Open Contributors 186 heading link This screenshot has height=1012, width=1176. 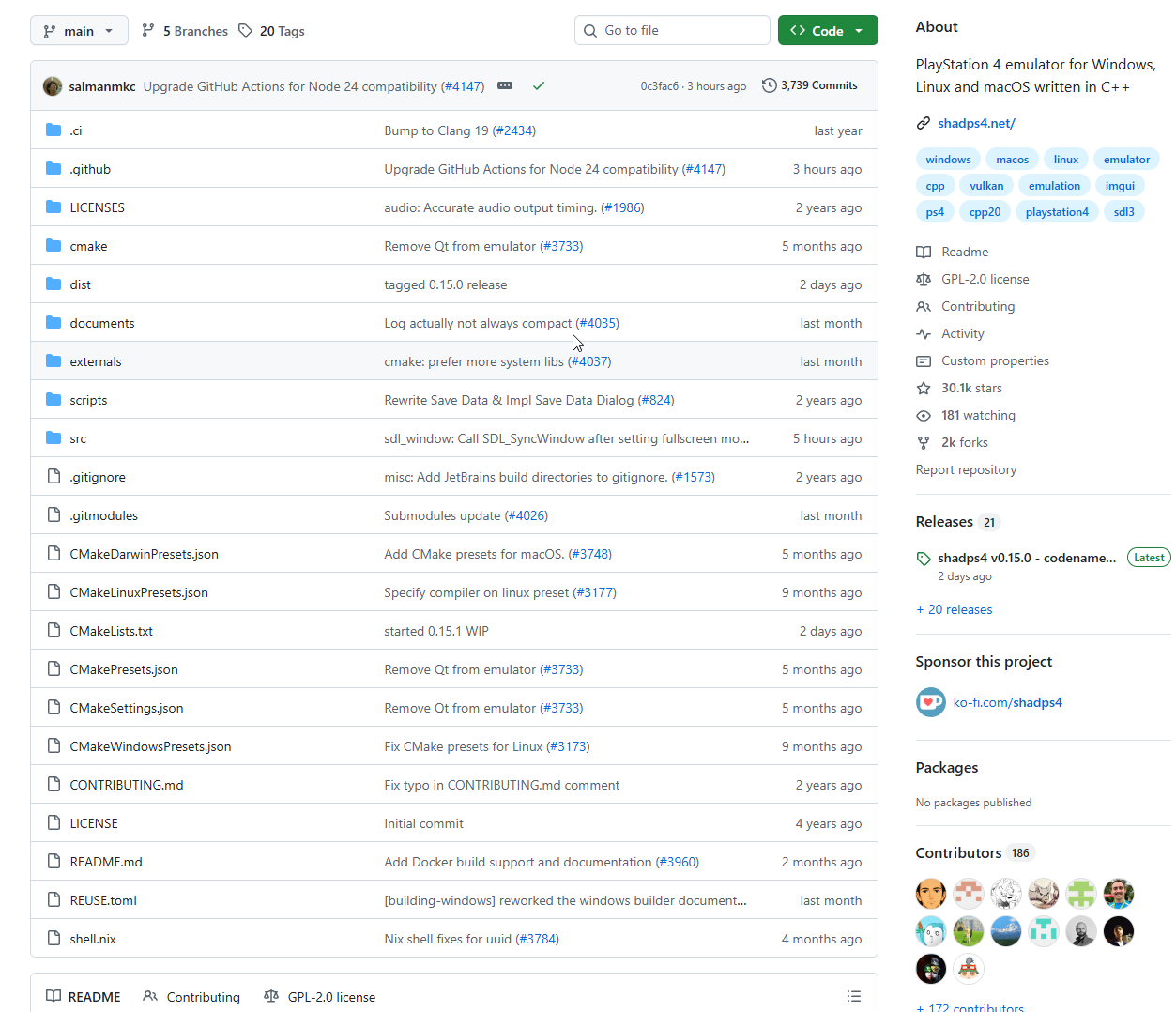point(973,852)
